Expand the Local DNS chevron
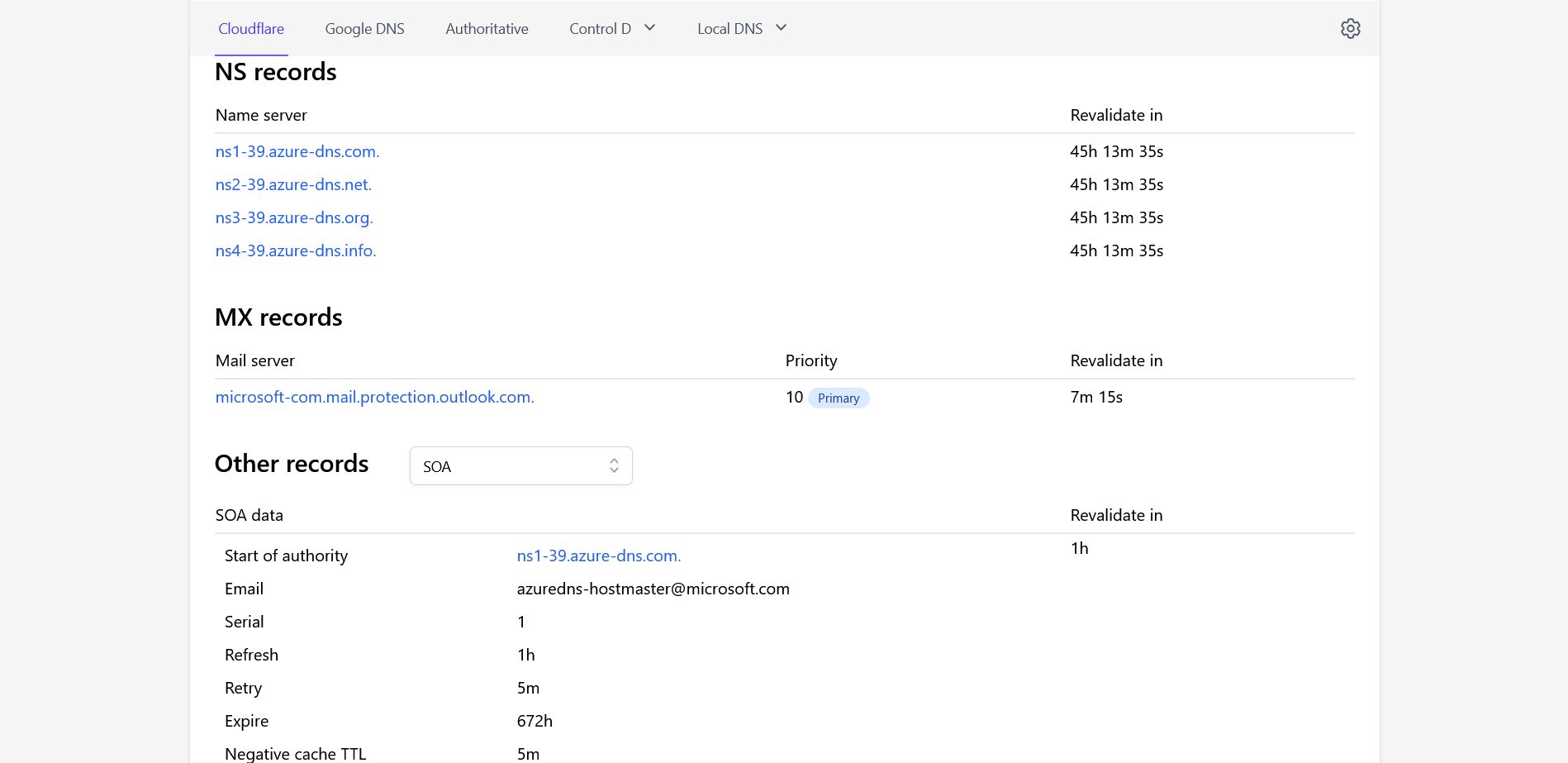Viewport: 1568px width, 763px height. pos(782,28)
